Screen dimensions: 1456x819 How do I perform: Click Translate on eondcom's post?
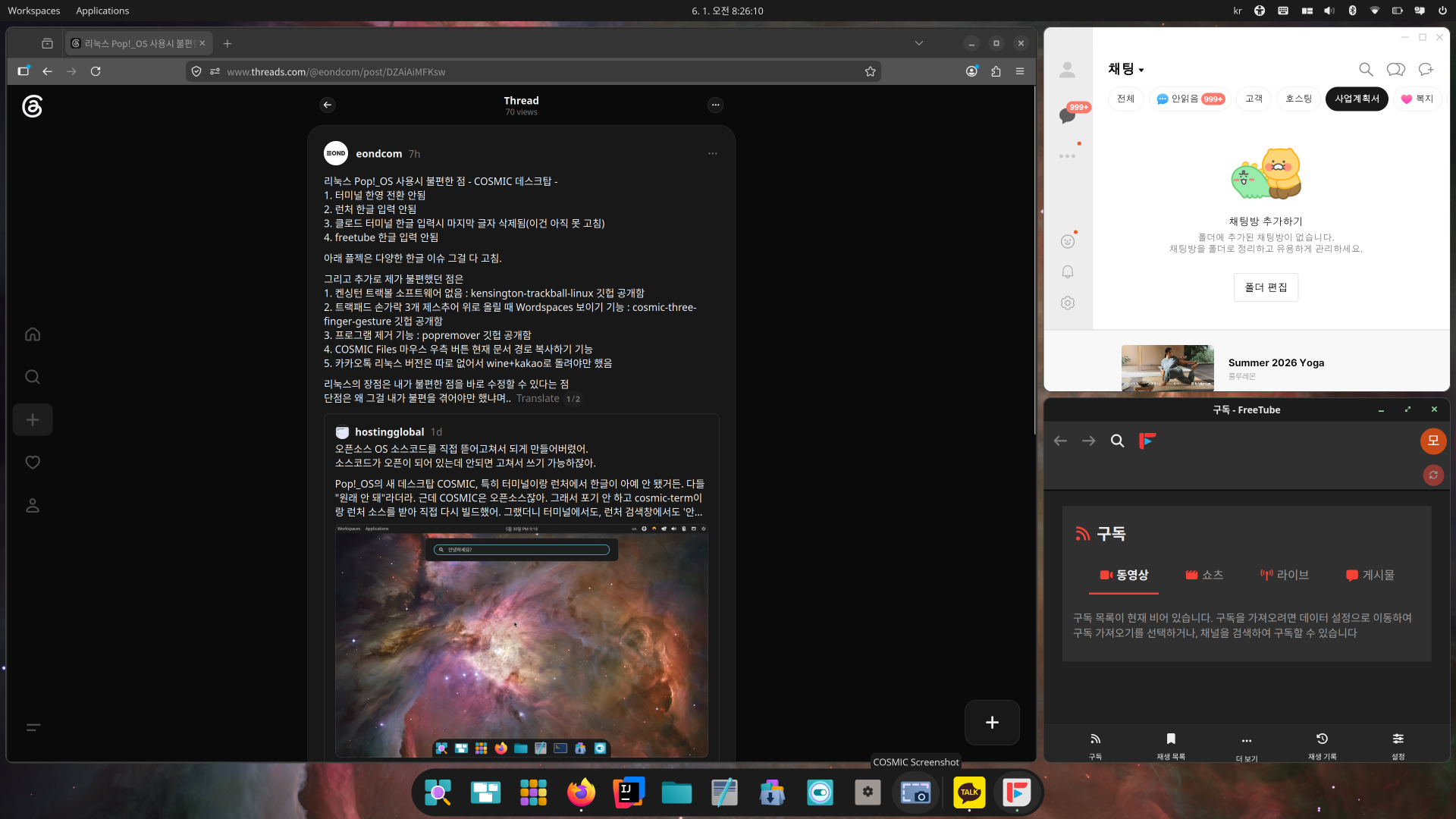click(x=538, y=398)
